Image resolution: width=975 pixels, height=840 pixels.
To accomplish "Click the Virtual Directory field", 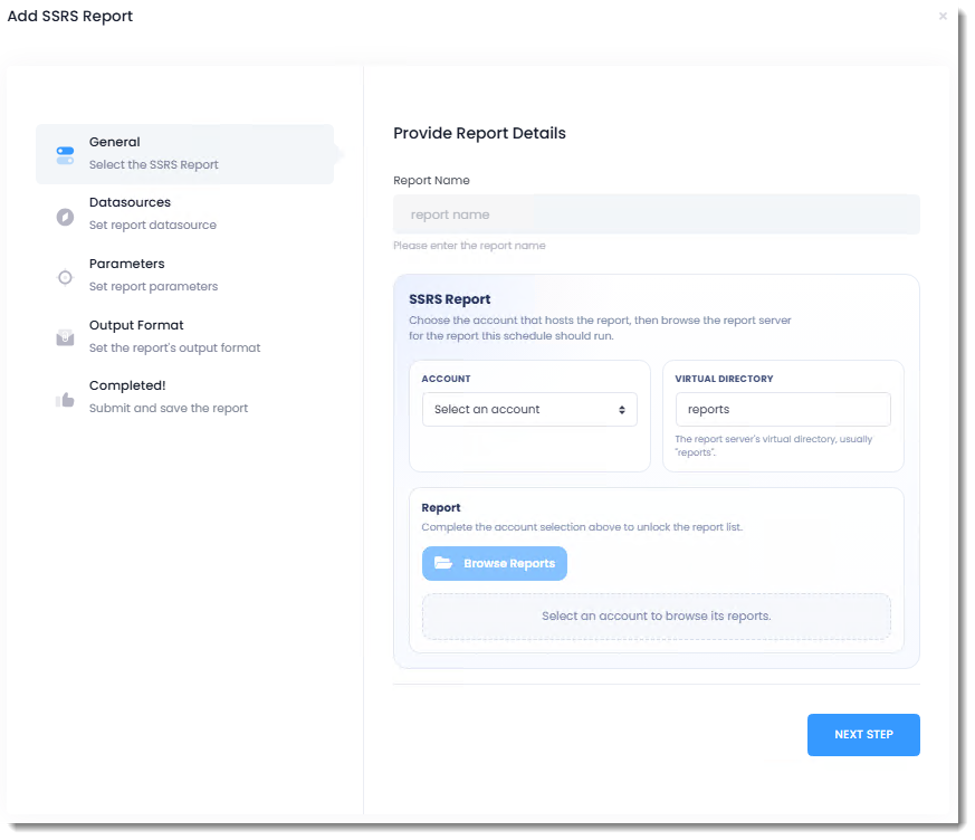I will click(x=783, y=409).
